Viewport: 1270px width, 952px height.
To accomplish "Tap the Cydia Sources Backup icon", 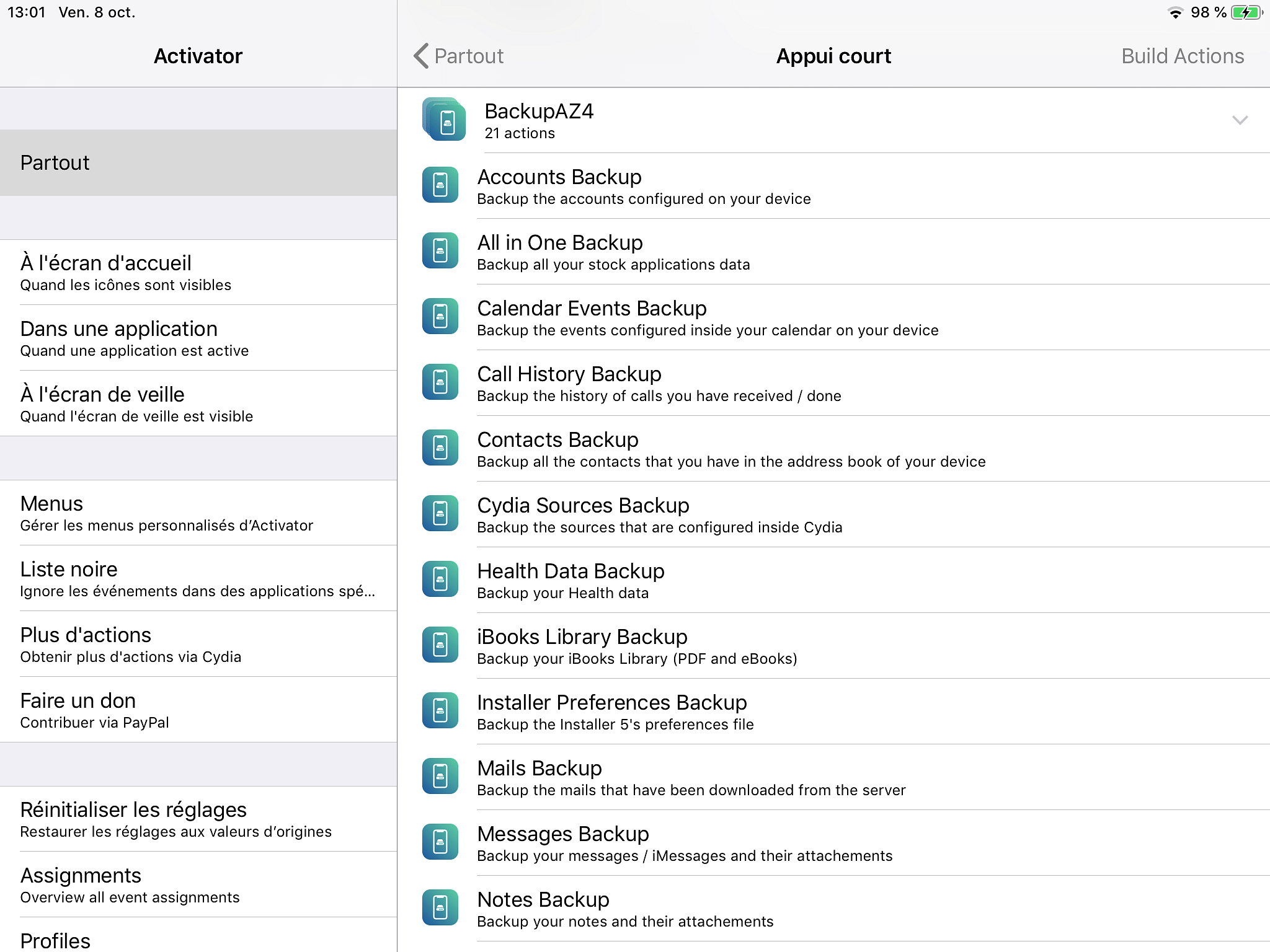I will coord(440,514).
